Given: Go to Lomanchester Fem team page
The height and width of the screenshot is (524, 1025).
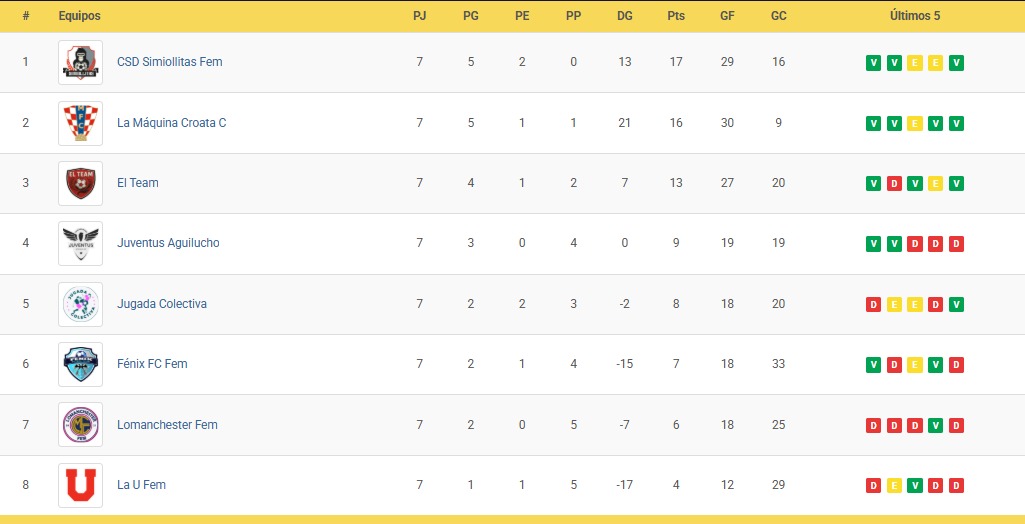Looking at the screenshot, I should (167, 425).
